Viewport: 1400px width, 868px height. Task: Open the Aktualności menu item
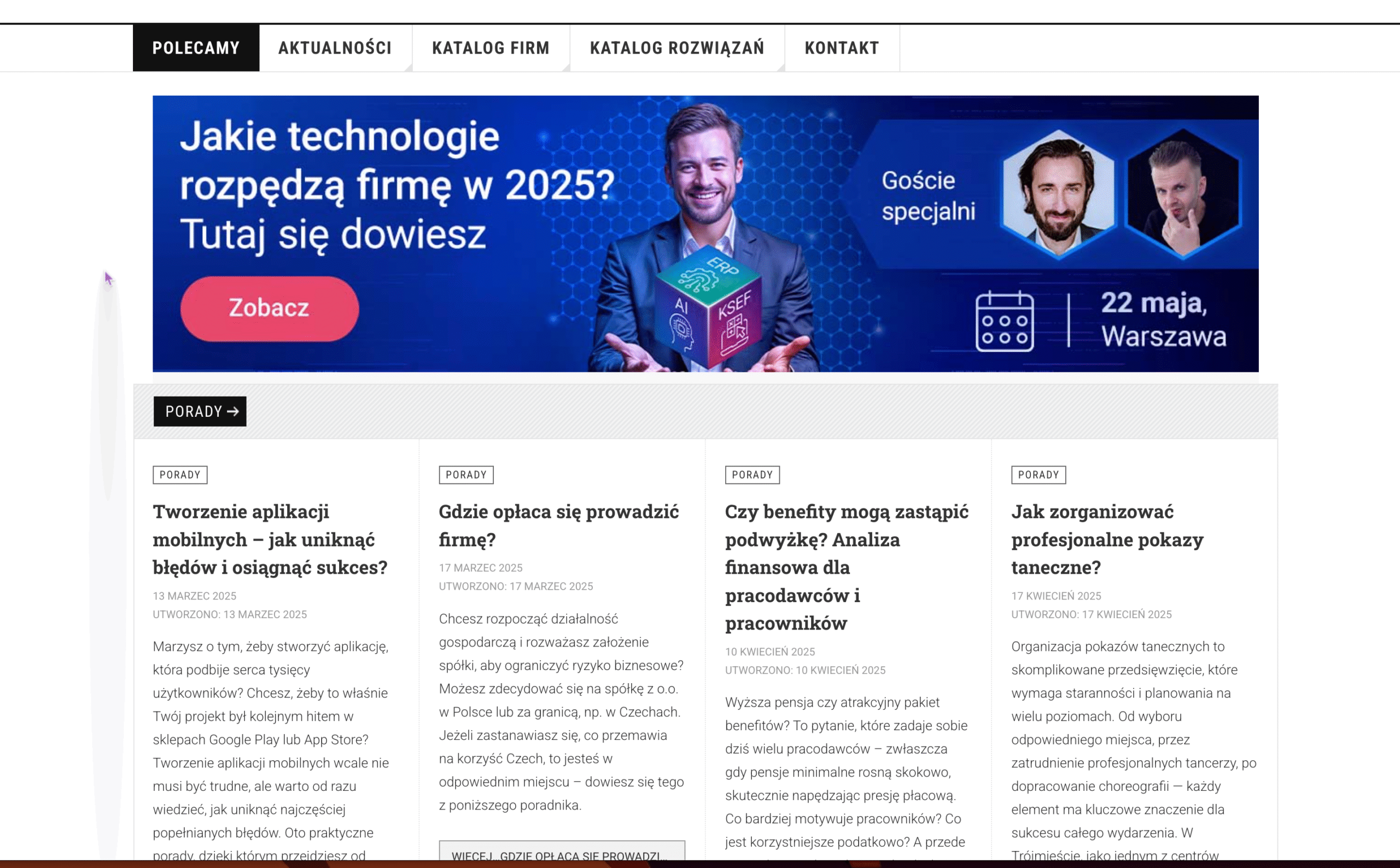pyautogui.click(x=335, y=48)
